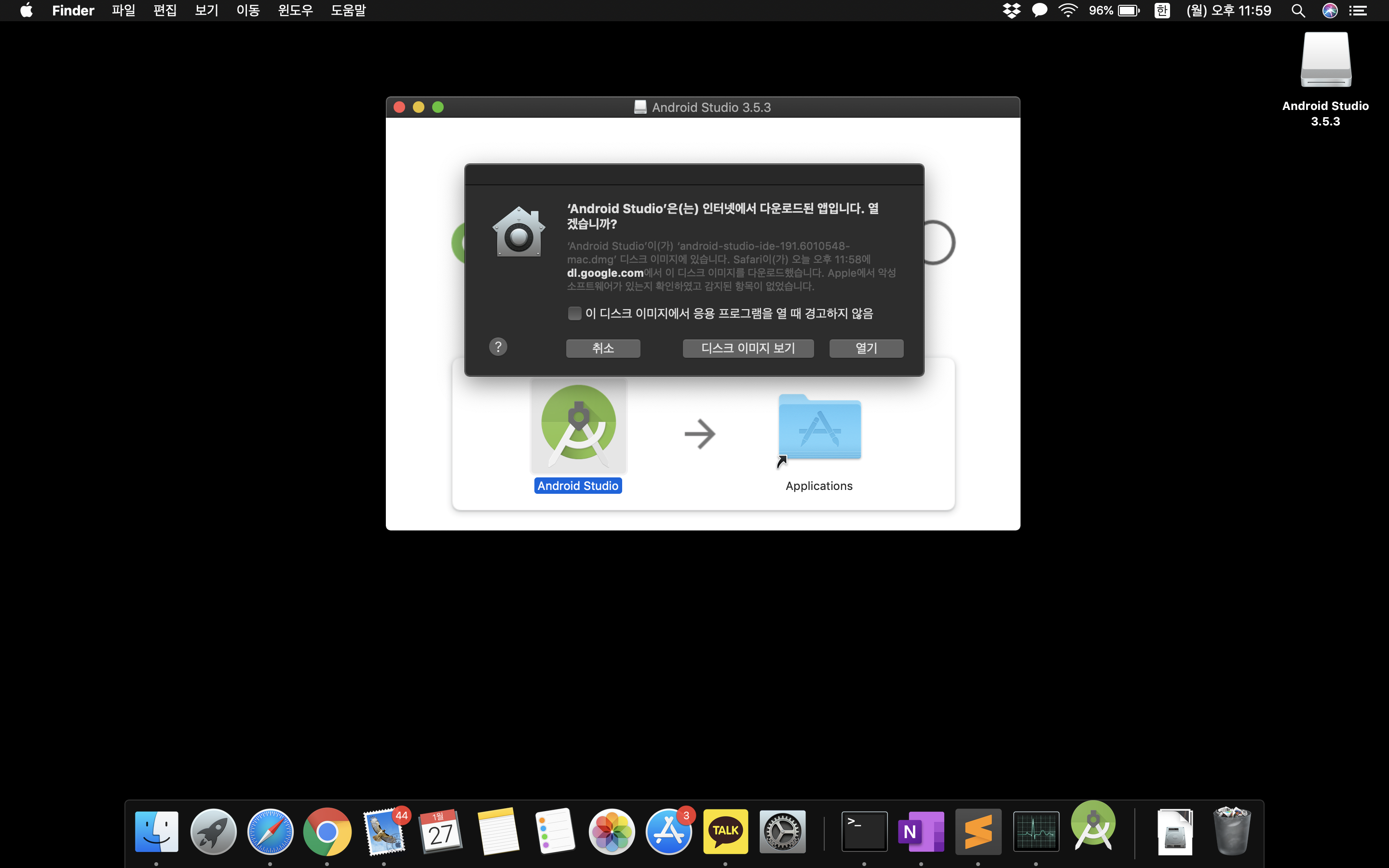Select the Android Studio app icon
The image size is (1389, 868).
[x=579, y=426]
